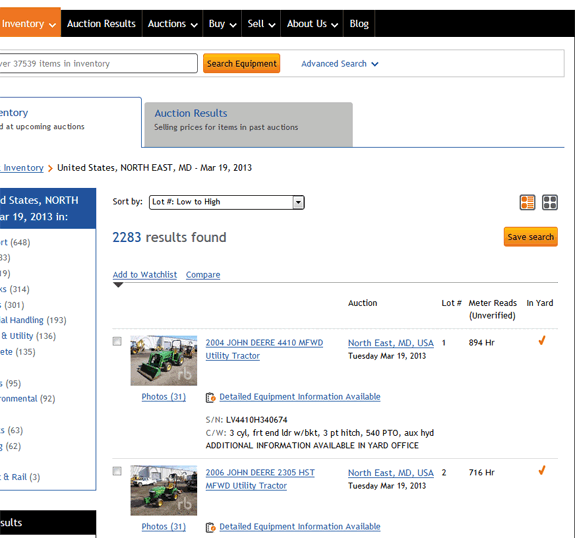Filter by & Rail (3) category
Image resolution: width=575 pixels, height=538 pixels.
(x=20, y=477)
